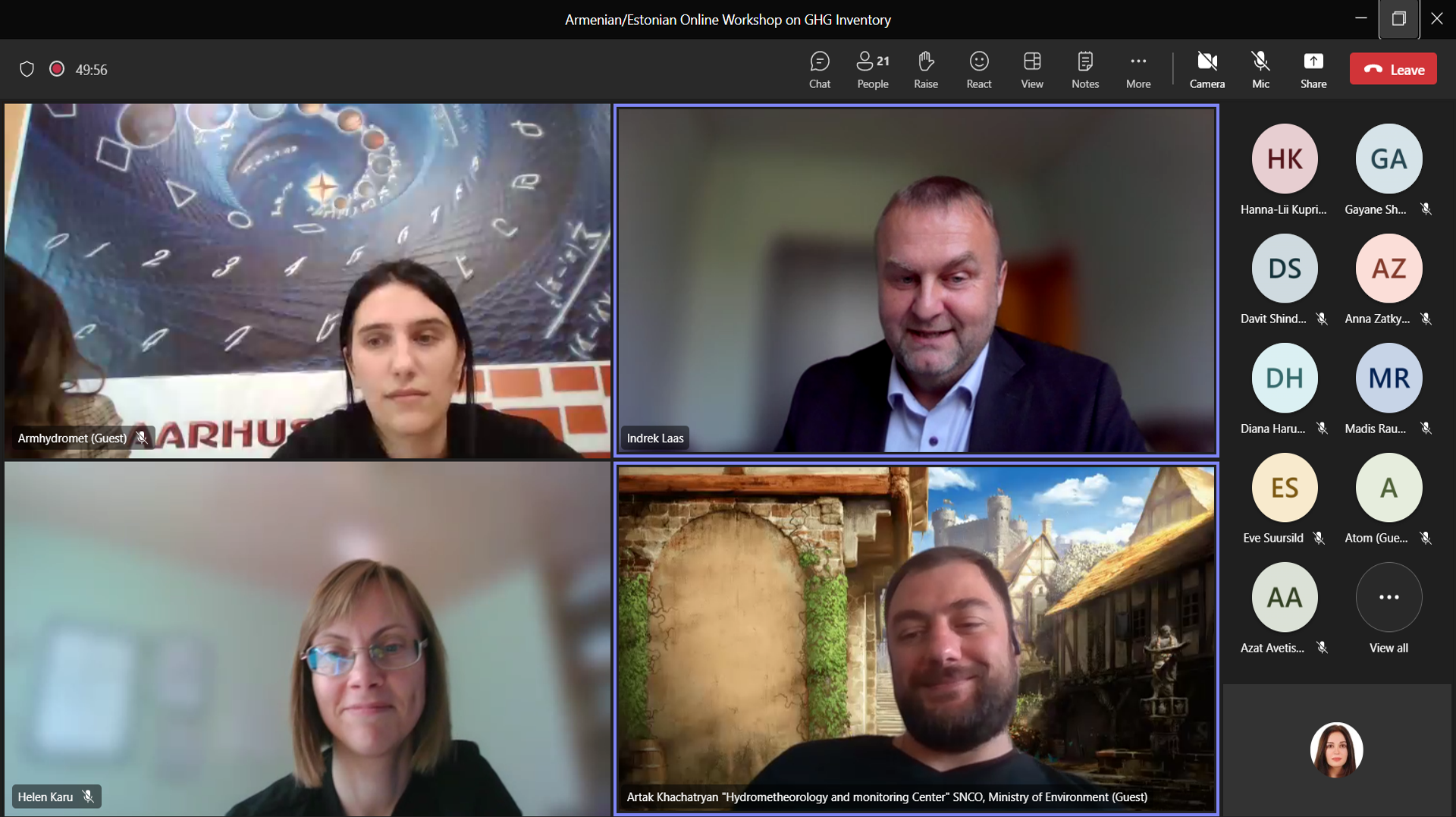This screenshot has height=817, width=1456.
Task: Show the People participant list
Action: pyautogui.click(x=872, y=70)
